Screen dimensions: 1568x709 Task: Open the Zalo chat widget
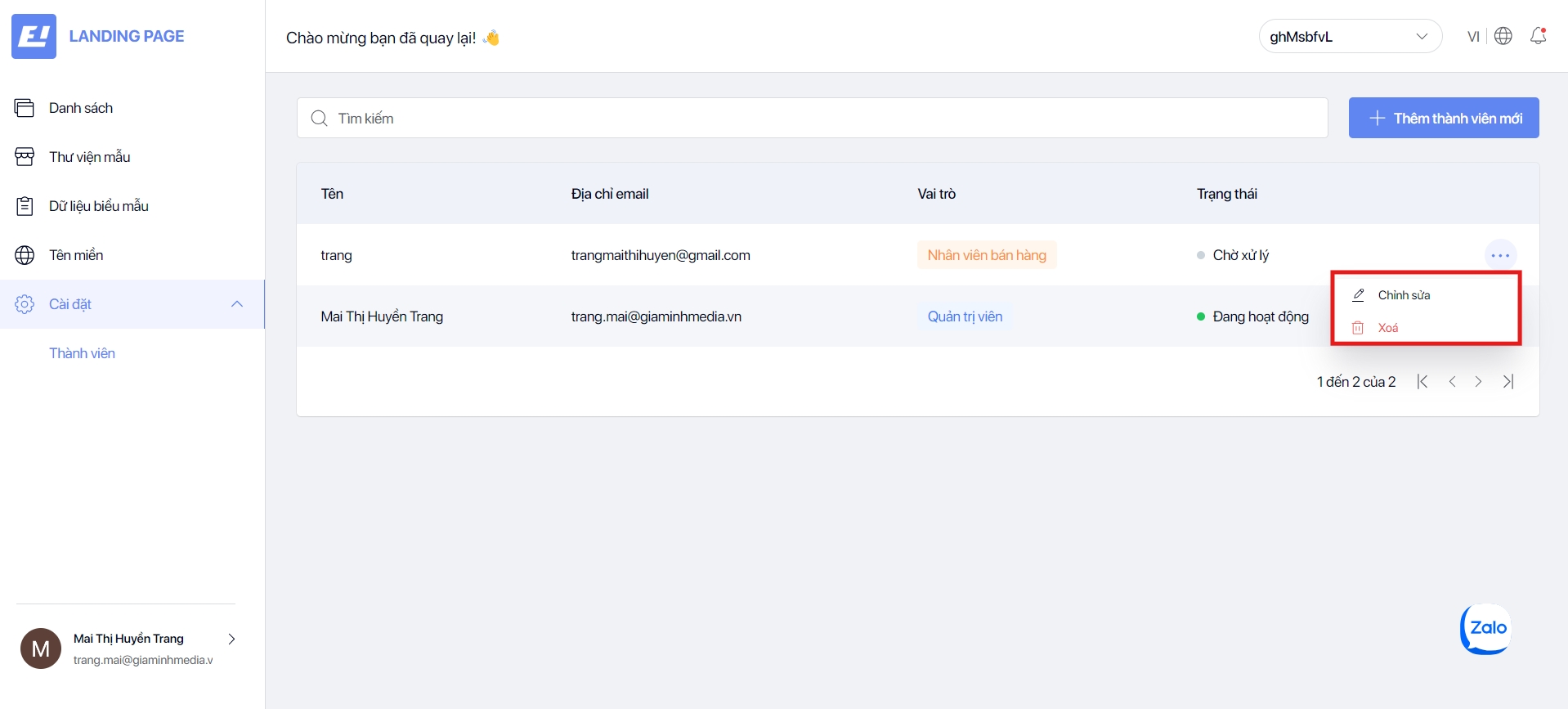tap(1485, 629)
